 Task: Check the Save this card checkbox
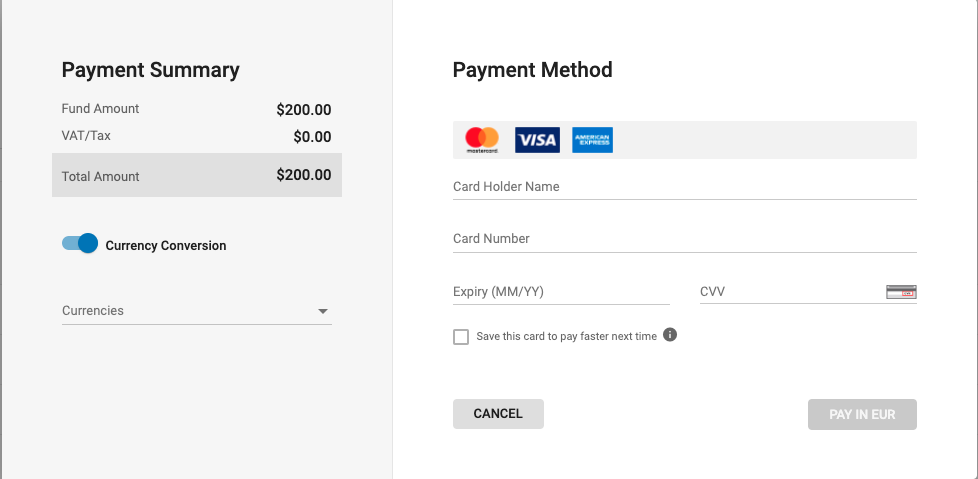pos(461,337)
